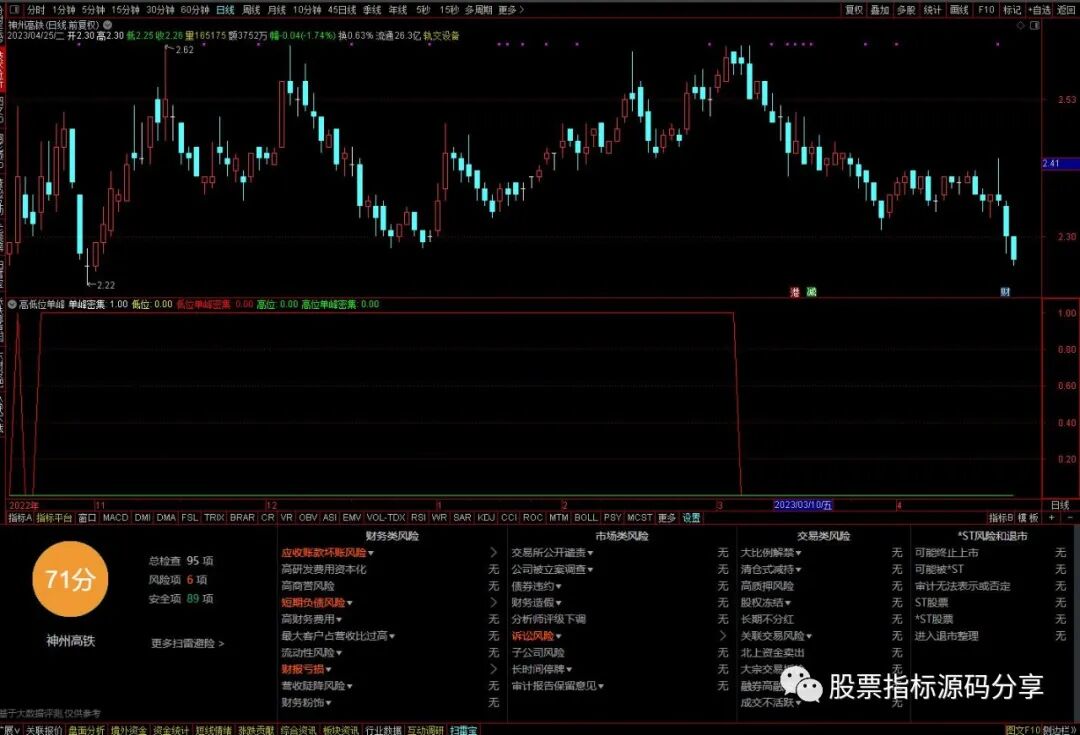This screenshot has height=735, width=1080.
Task: Select the VOL-TDX indicator
Action: tap(386, 517)
